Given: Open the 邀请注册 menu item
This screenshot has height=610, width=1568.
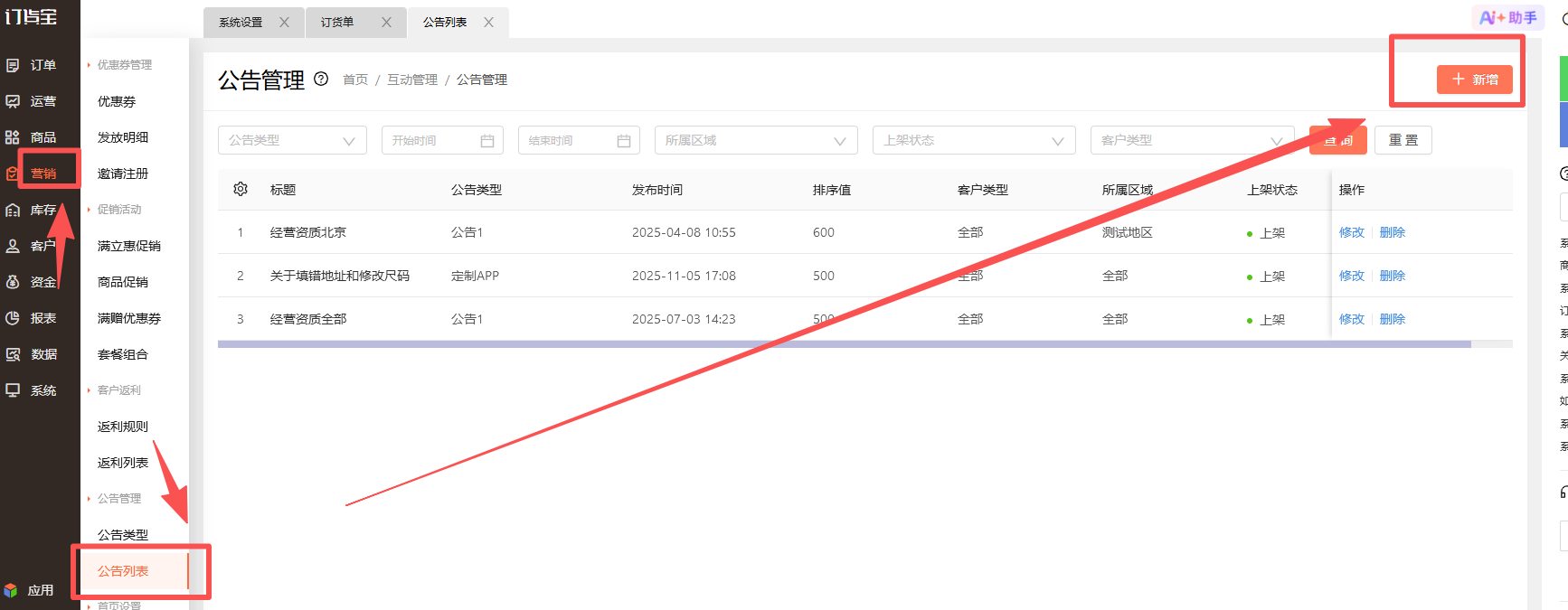Looking at the screenshot, I should [123, 174].
